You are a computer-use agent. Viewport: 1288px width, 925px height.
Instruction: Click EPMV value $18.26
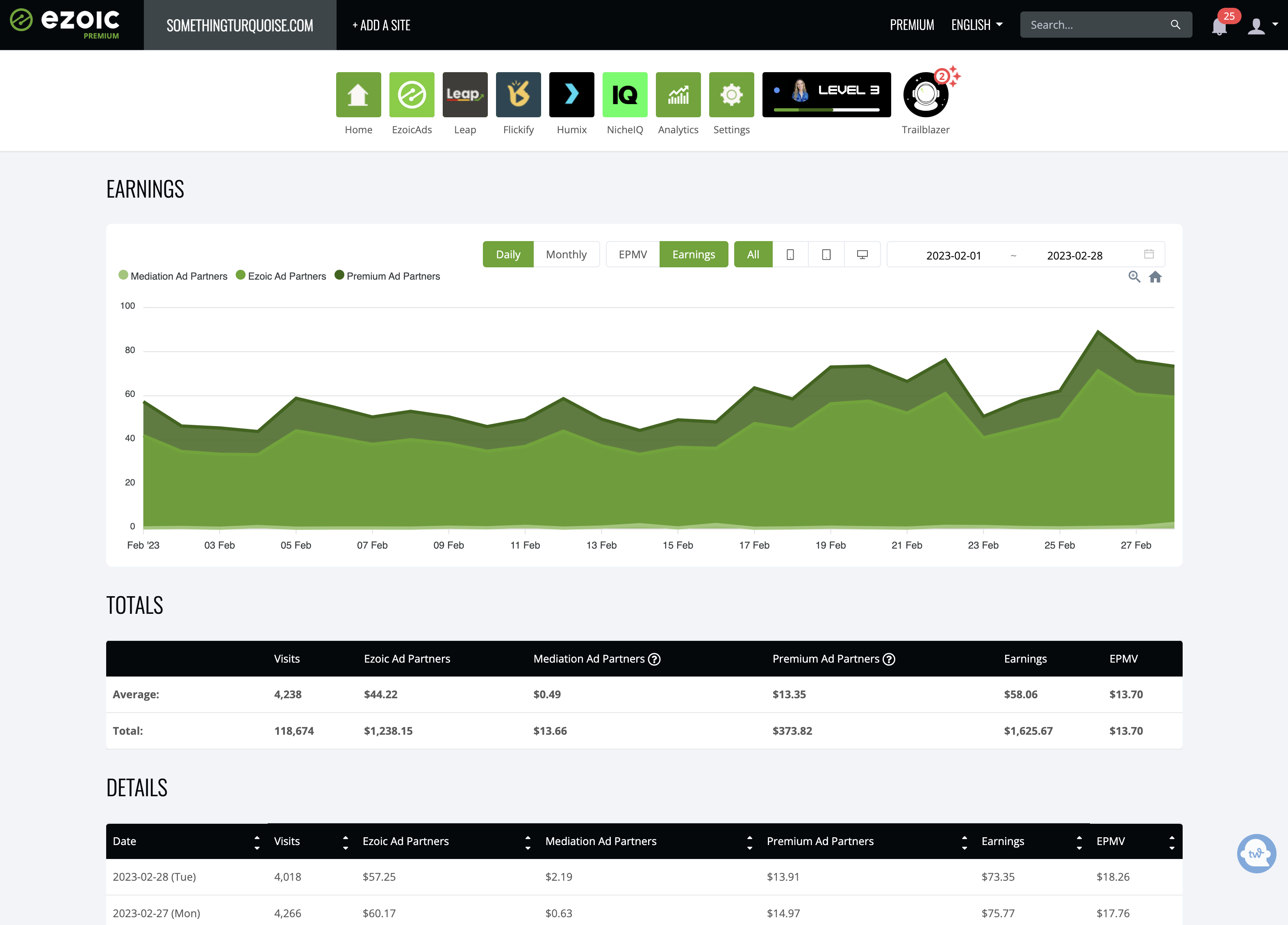coord(1113,877)
